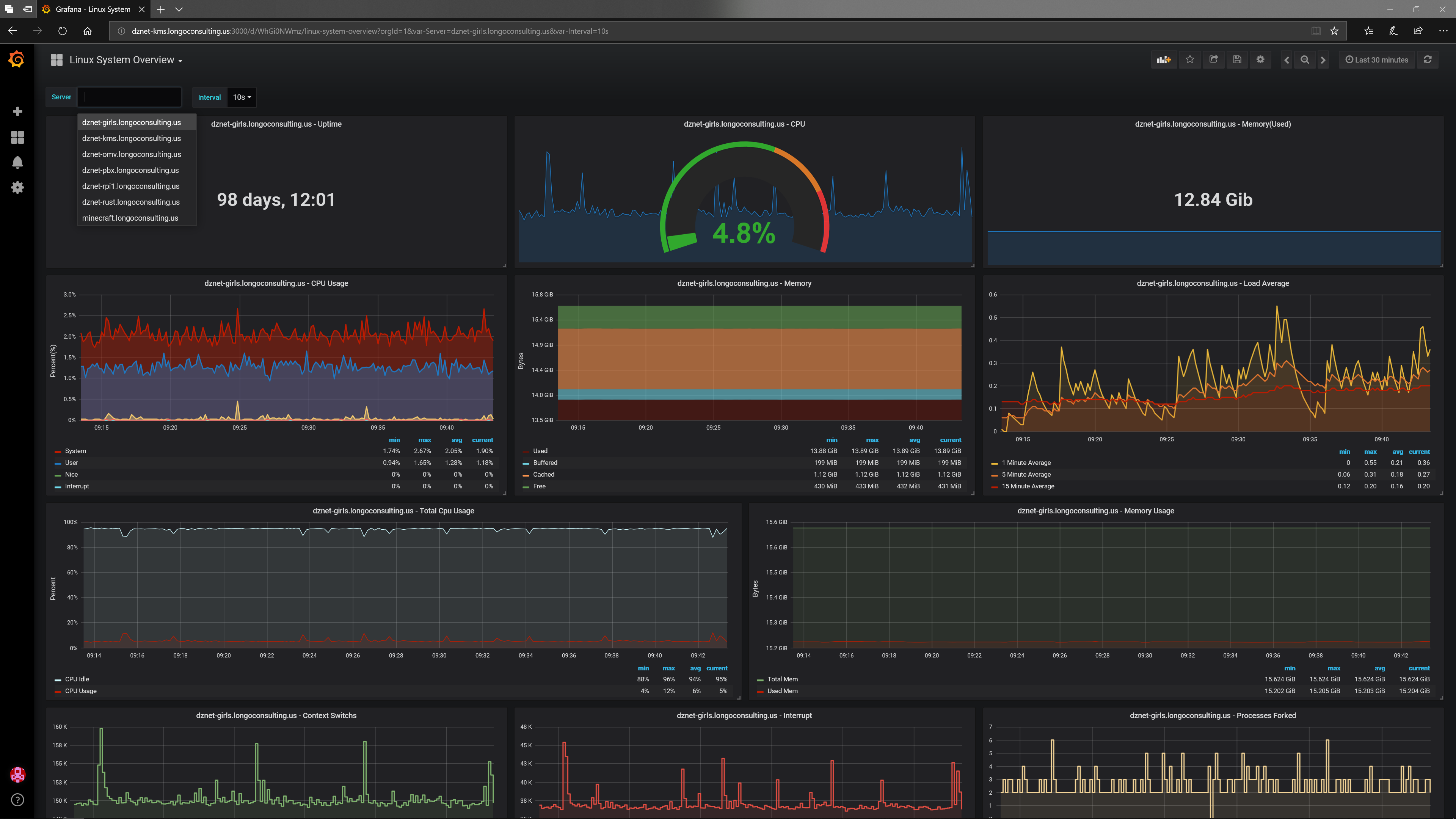The width and height of the screenshot is (1456, 819).
Task: Open the Alerting bell icon
Action: coord(17,163)
